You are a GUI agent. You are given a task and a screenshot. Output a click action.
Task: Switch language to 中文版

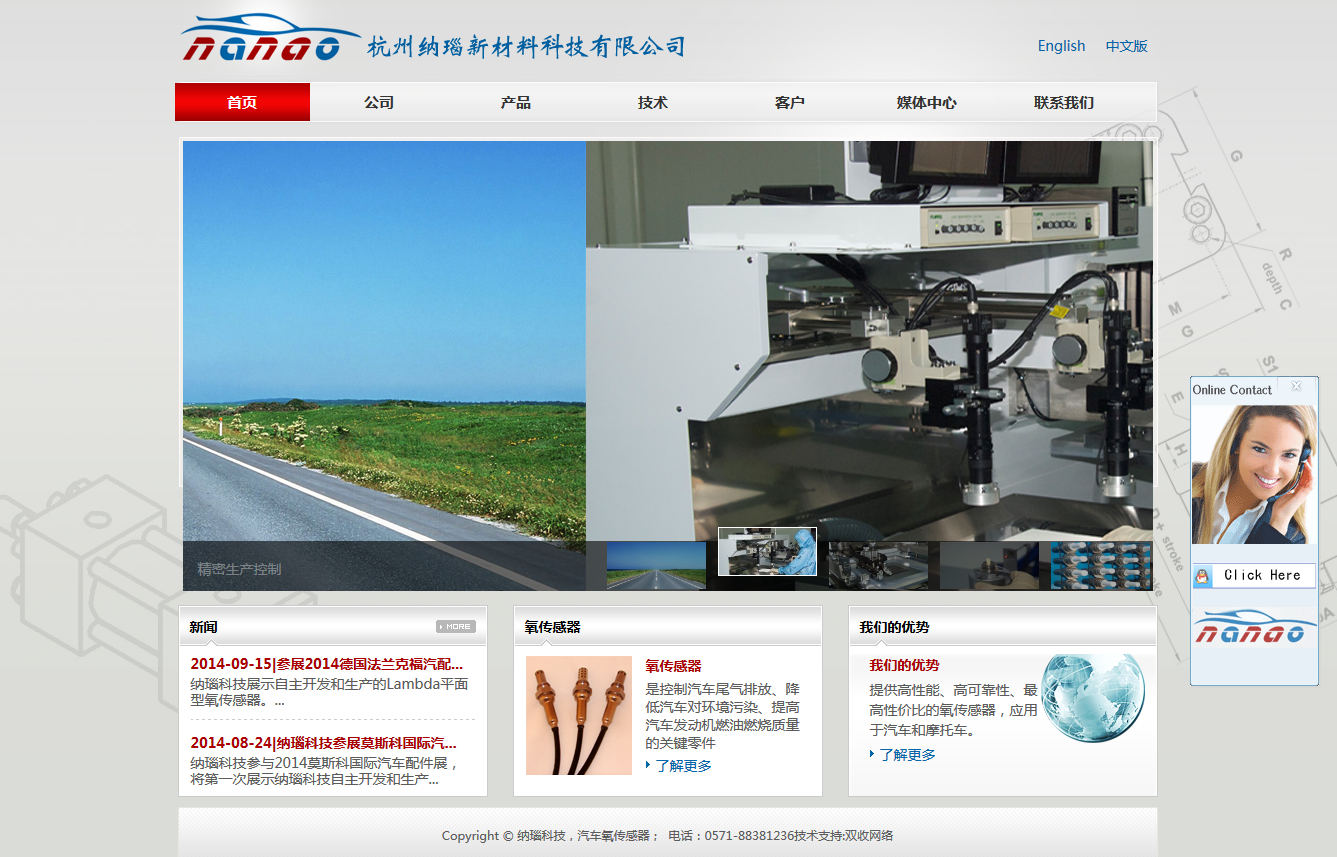click(x=1126, y=46)
